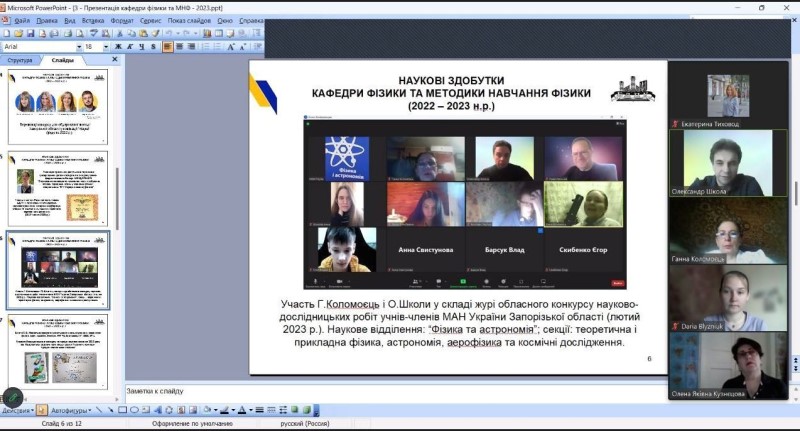800x431 pixels.
Task: Select slide 5 thumbnail with certificate
Action: (x=58, y=188)
